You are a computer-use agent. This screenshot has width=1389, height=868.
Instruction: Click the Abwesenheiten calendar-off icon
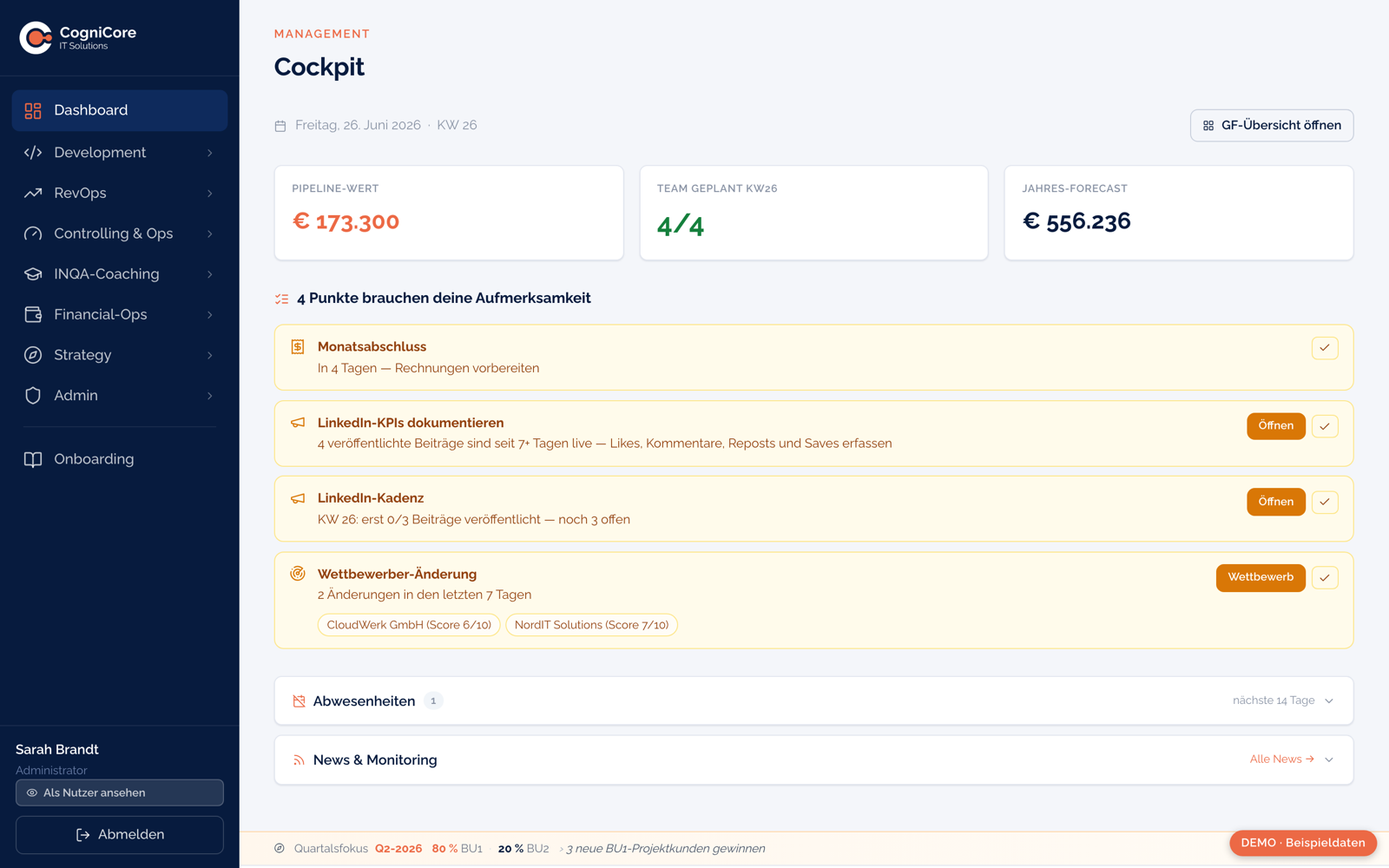click(299, 701)
